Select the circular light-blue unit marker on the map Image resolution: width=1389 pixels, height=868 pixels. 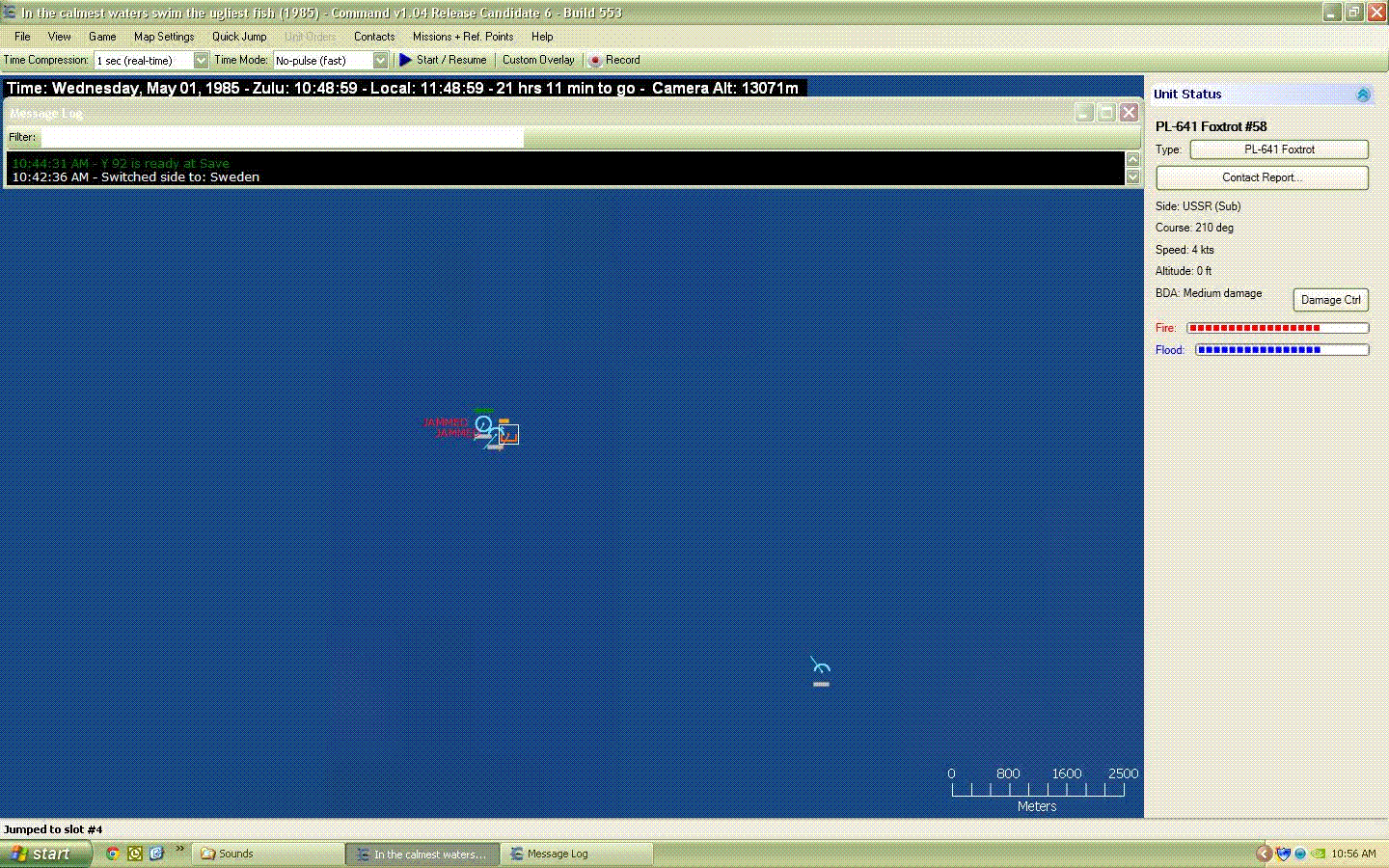click(484, 423)
